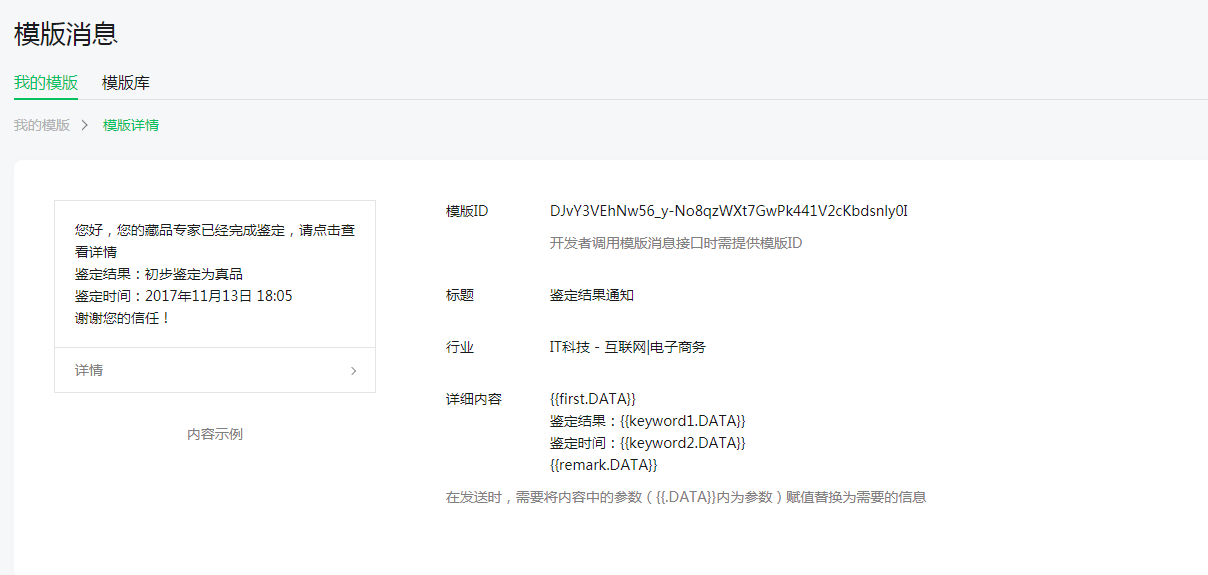Click the 行业 field label
Screen dimensions: 1208x575
(x=460, y=347)
